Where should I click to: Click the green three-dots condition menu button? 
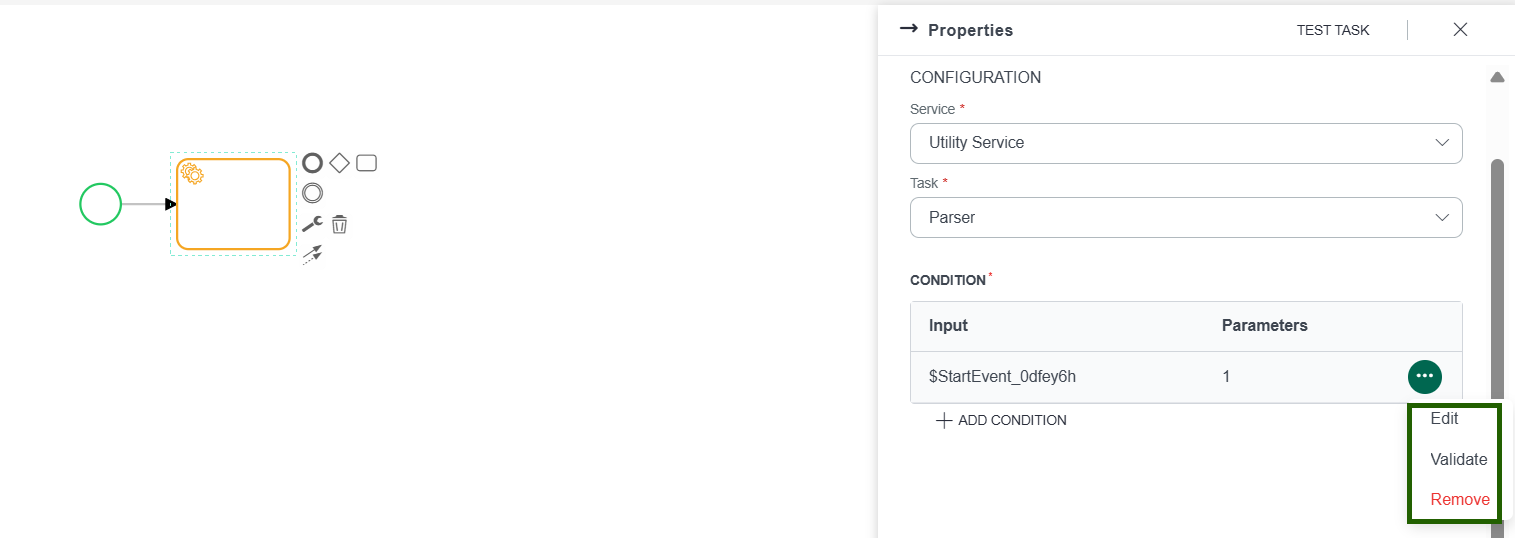[1425, 376]
